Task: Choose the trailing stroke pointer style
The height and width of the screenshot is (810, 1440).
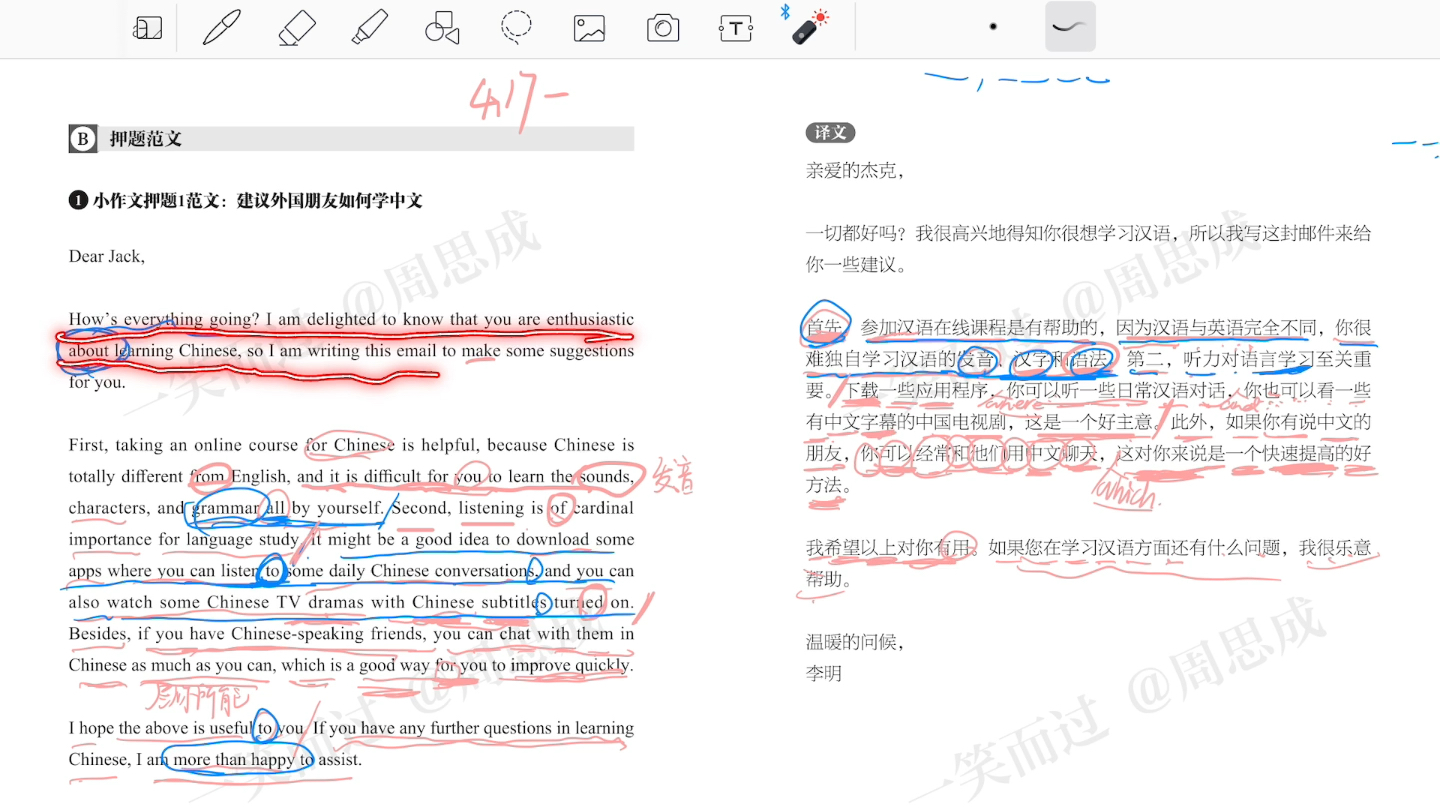Action: pyautogui.click(x=1070, y=27)
